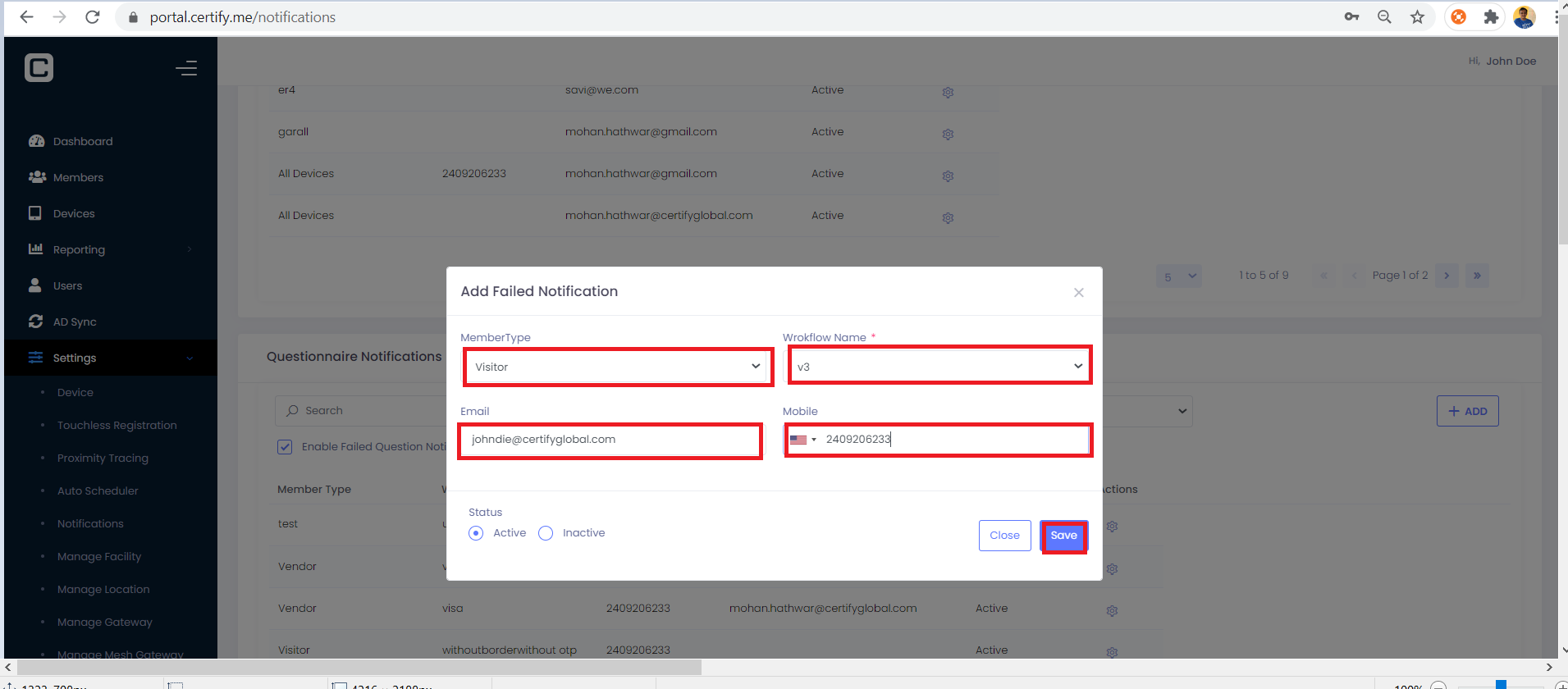Click the Devices icon in the sidebar
The height and width of the screenshot is (689, 1568).
[35, 213]
